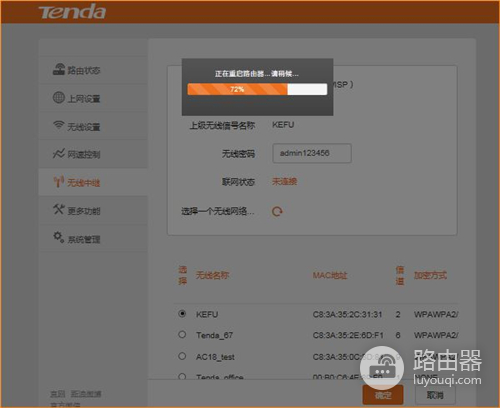Click the 无线名称 column header
The width and height of the screenshot is (500, 408).
click(x=212, y=275)
